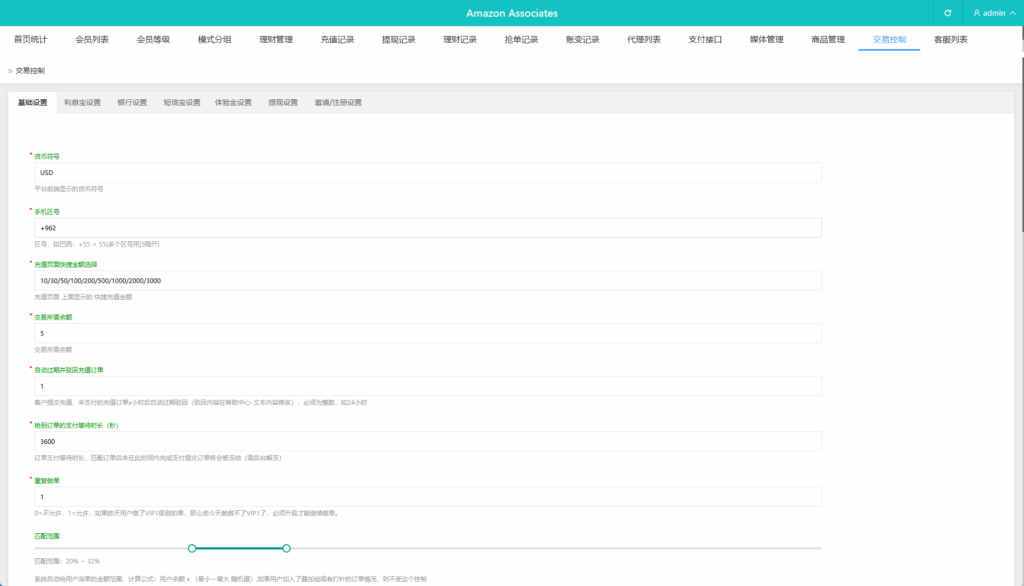Click the refresh icon in the header

948,13
